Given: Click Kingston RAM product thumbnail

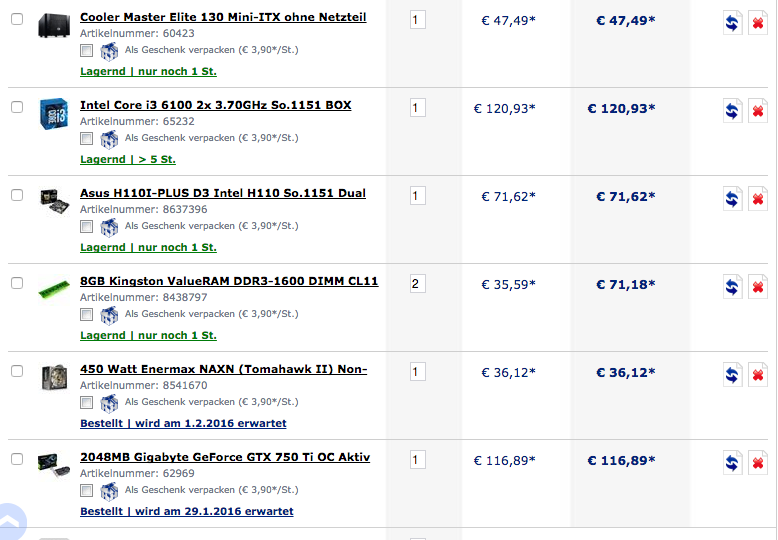Looking at the screenshot, I should (x=54, y=289).
